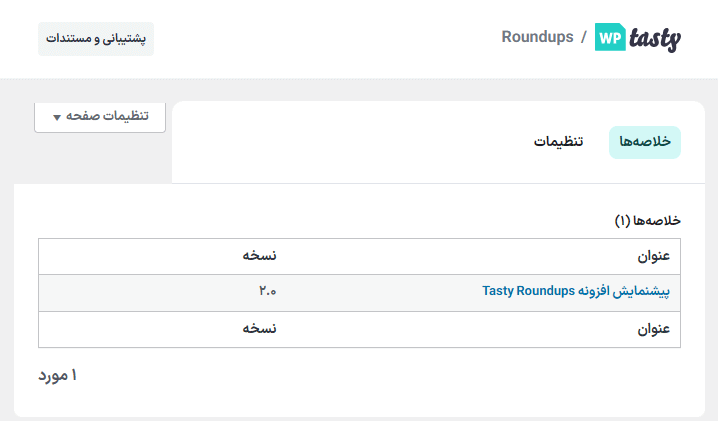Screen dimensions: 718x421
Task: Click the teal WP logo badge
Action: click(610, 37)
